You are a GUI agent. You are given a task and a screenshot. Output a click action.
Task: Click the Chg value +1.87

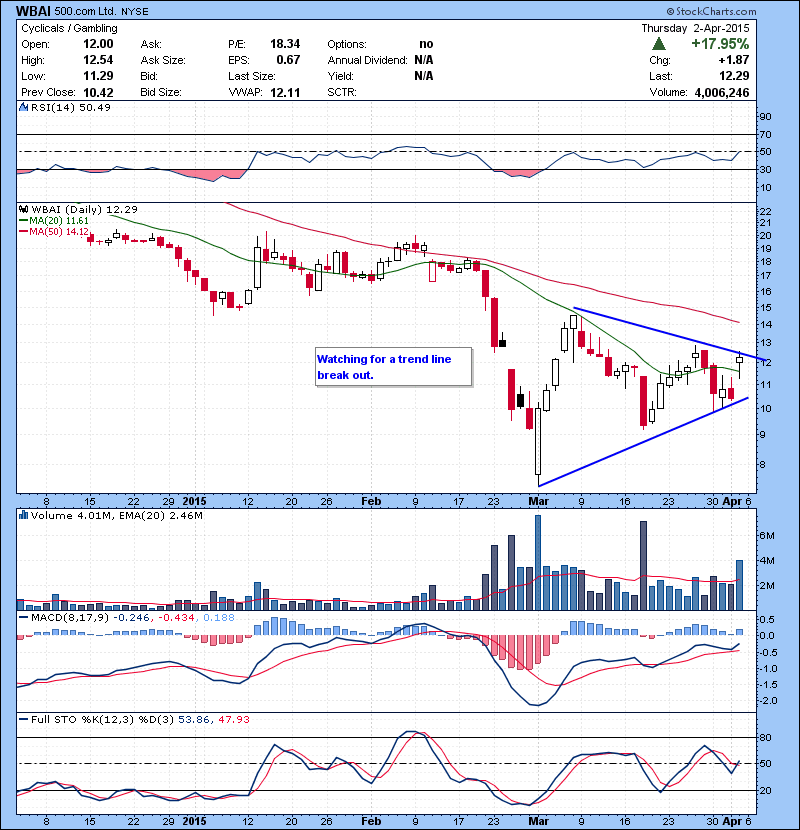[x=733, y=60]
